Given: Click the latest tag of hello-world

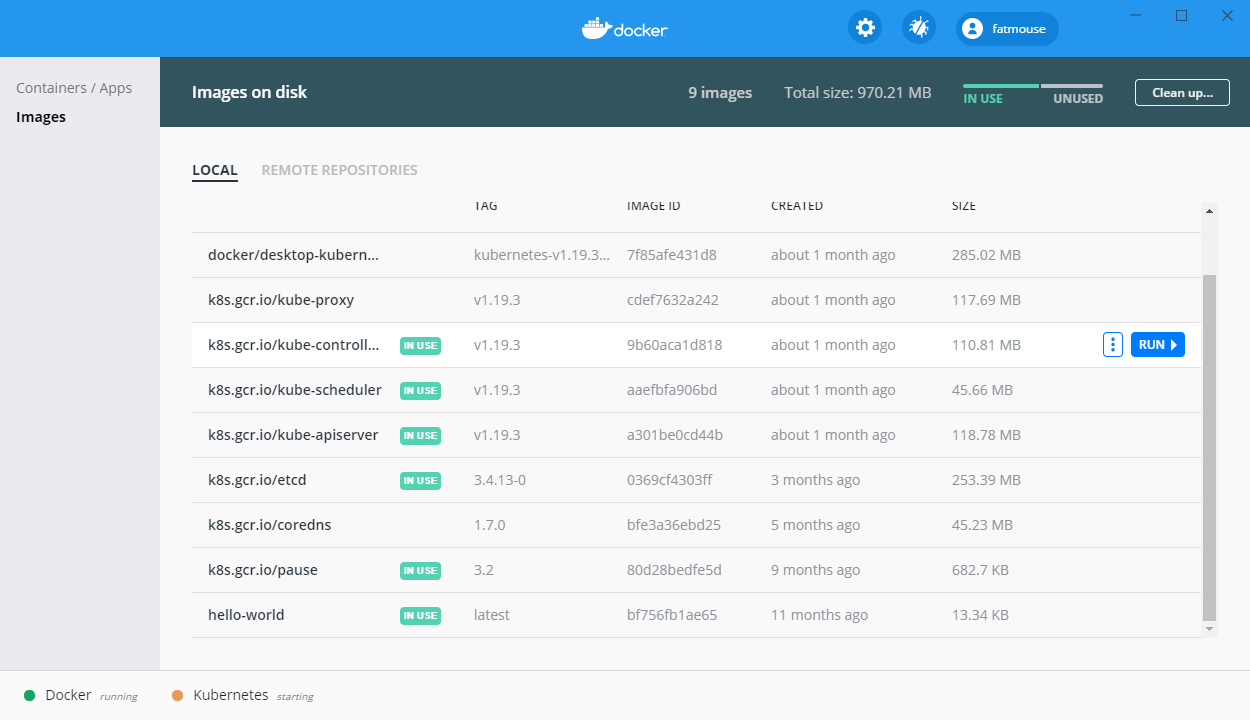Looking at the screenshot, I should pyautogui.click(x=492, y=615).
